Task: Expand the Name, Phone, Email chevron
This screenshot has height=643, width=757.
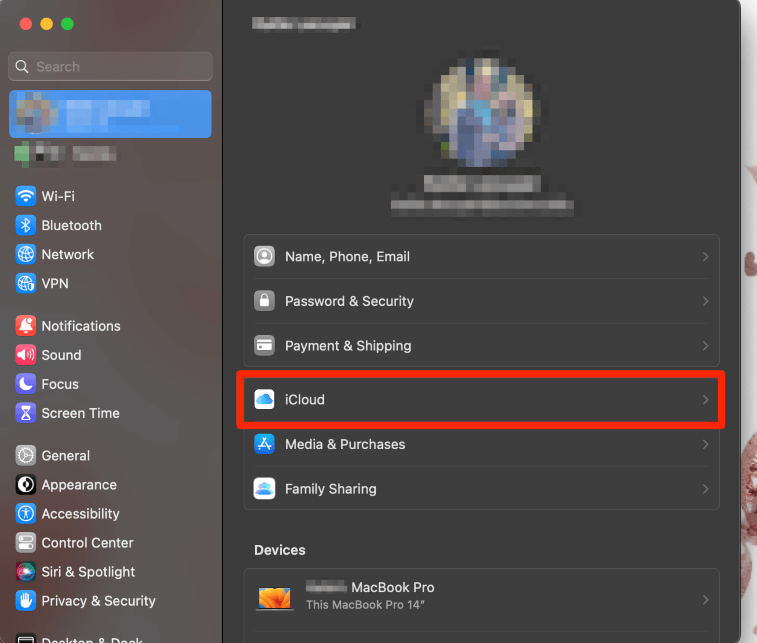Action: (x=705, y=257)
